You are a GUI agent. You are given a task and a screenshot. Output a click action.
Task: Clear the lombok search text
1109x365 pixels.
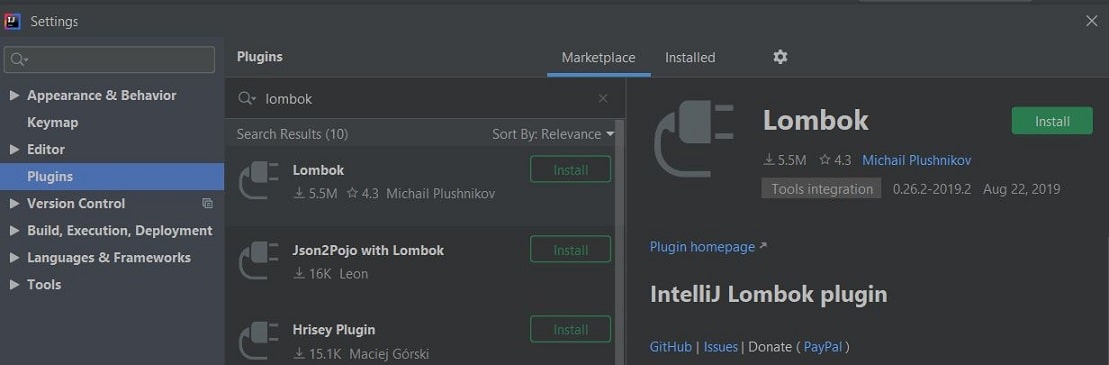[x=603, y=98]
